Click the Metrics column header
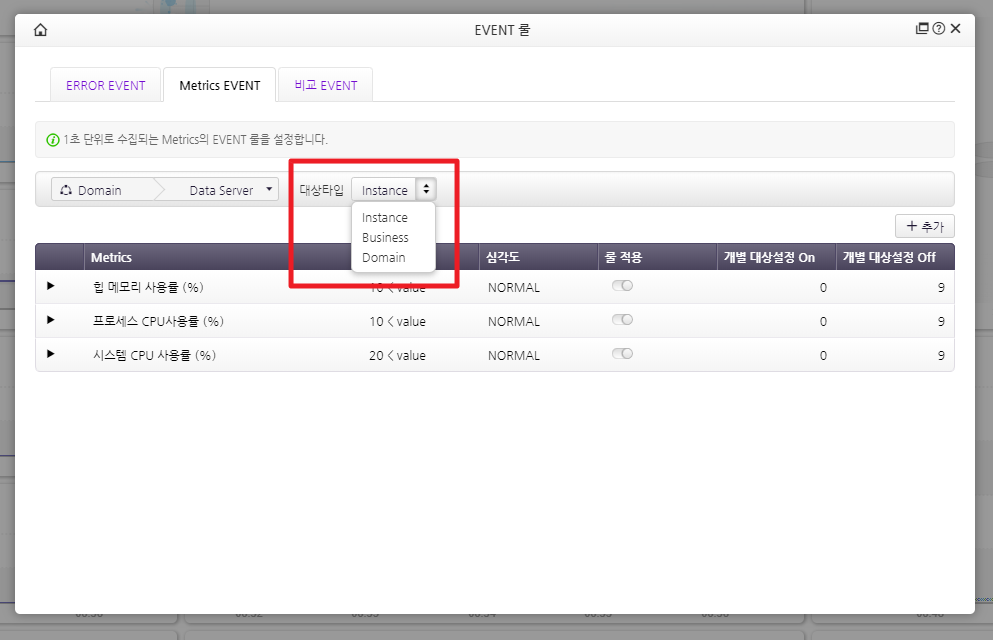993x640 pixels. [111, 257]
